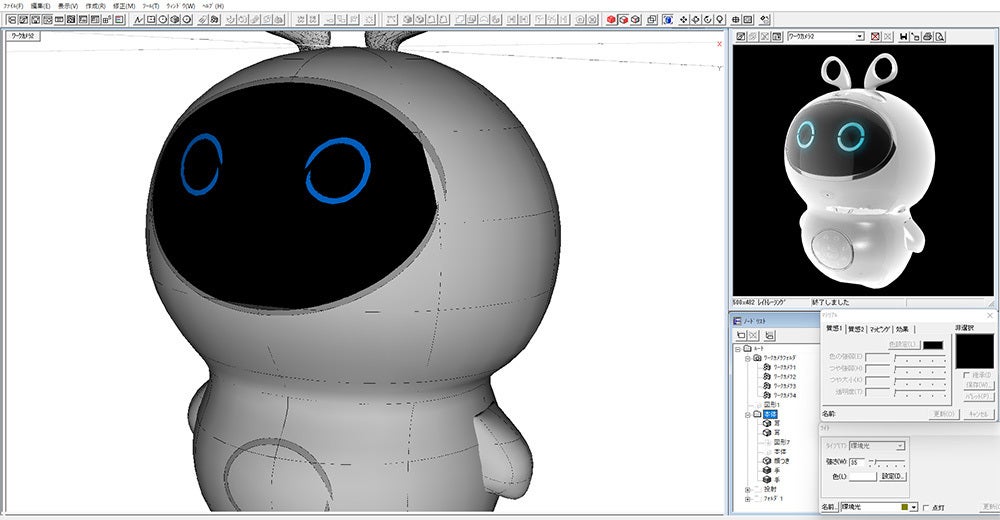The width and height of the screenshot is (1000, 520).
Task: Open the ワークカメラ2 camera dropdown
Action: point(859,37)
